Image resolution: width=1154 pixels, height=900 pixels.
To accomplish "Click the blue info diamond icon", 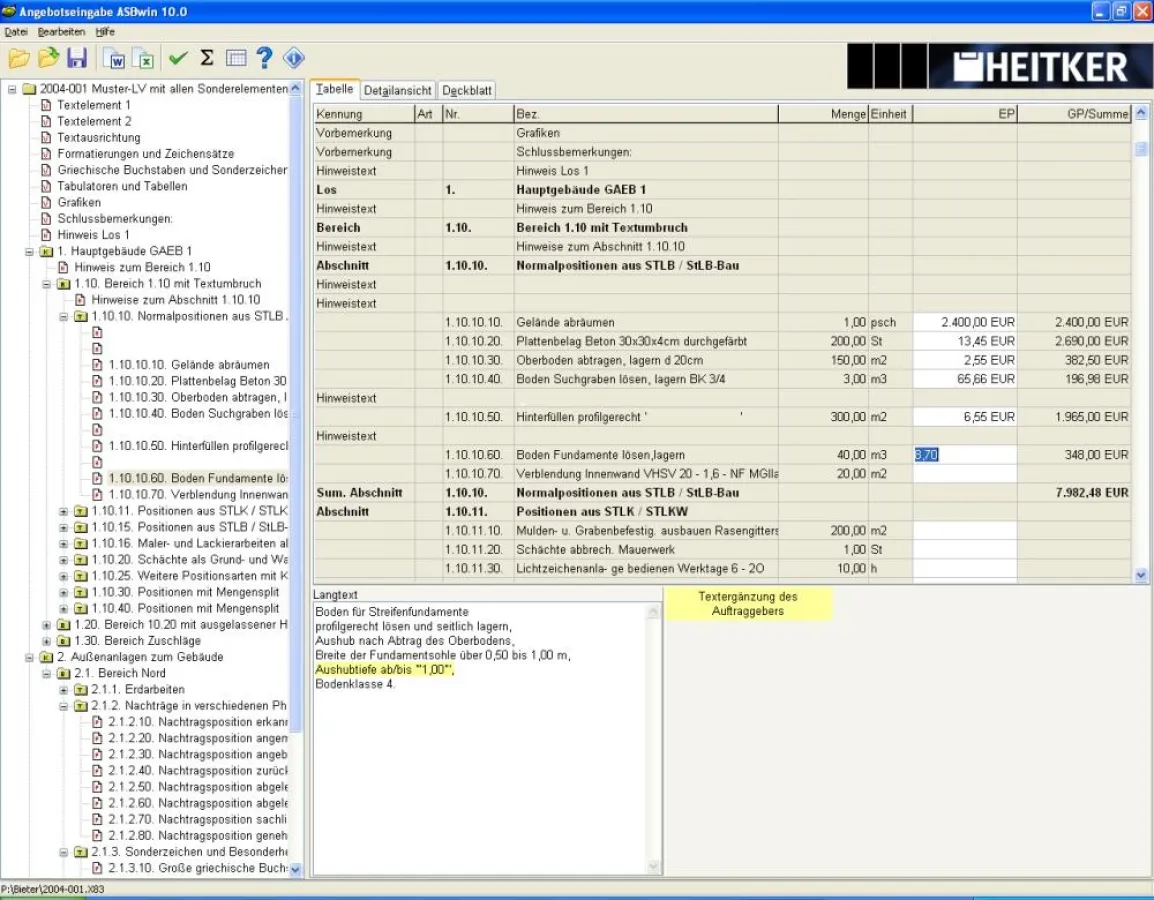I will [x=294, y=58].
